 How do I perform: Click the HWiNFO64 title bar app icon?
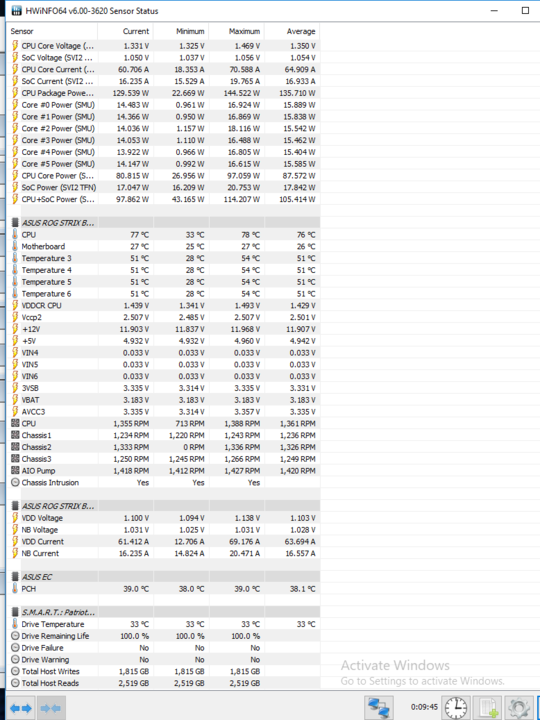pyautogui.click(x=16, y=10)
